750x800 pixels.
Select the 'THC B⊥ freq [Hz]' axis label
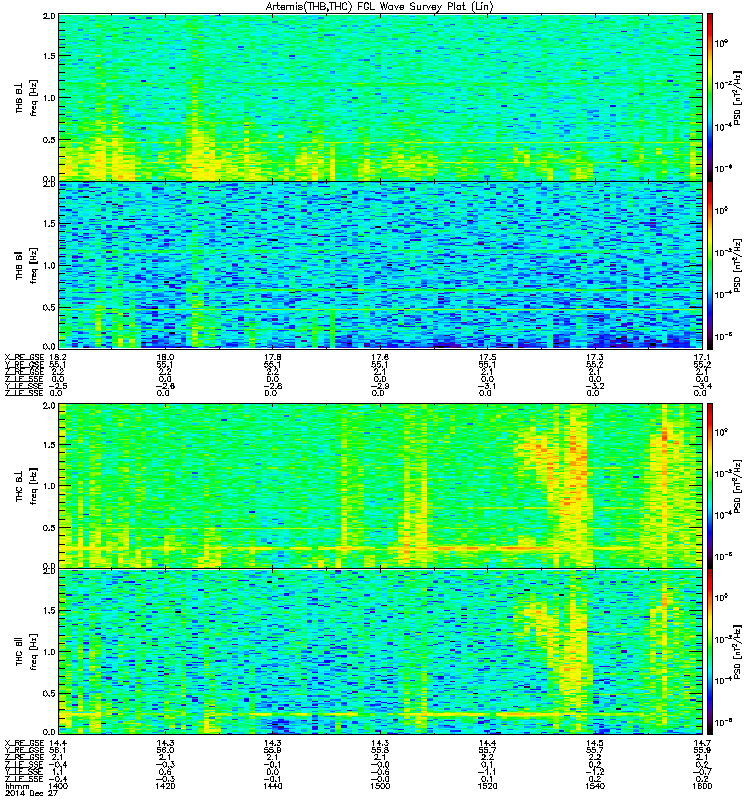coord(26,486)
